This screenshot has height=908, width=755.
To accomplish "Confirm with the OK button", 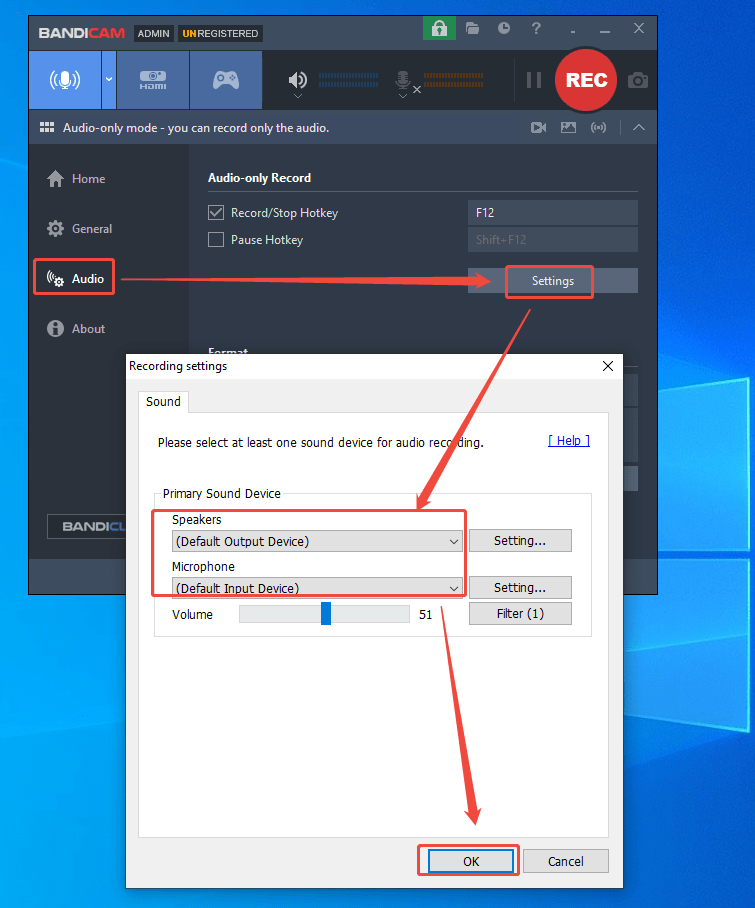I will pos(471,861).
